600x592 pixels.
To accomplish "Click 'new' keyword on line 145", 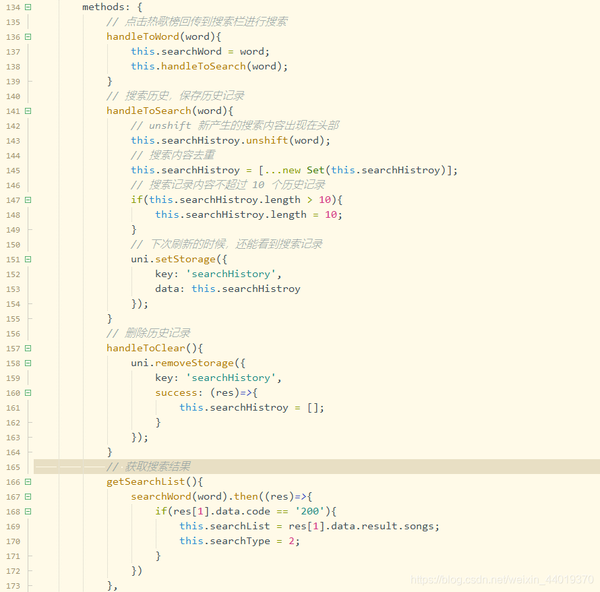I will click(x=292, y=170).
